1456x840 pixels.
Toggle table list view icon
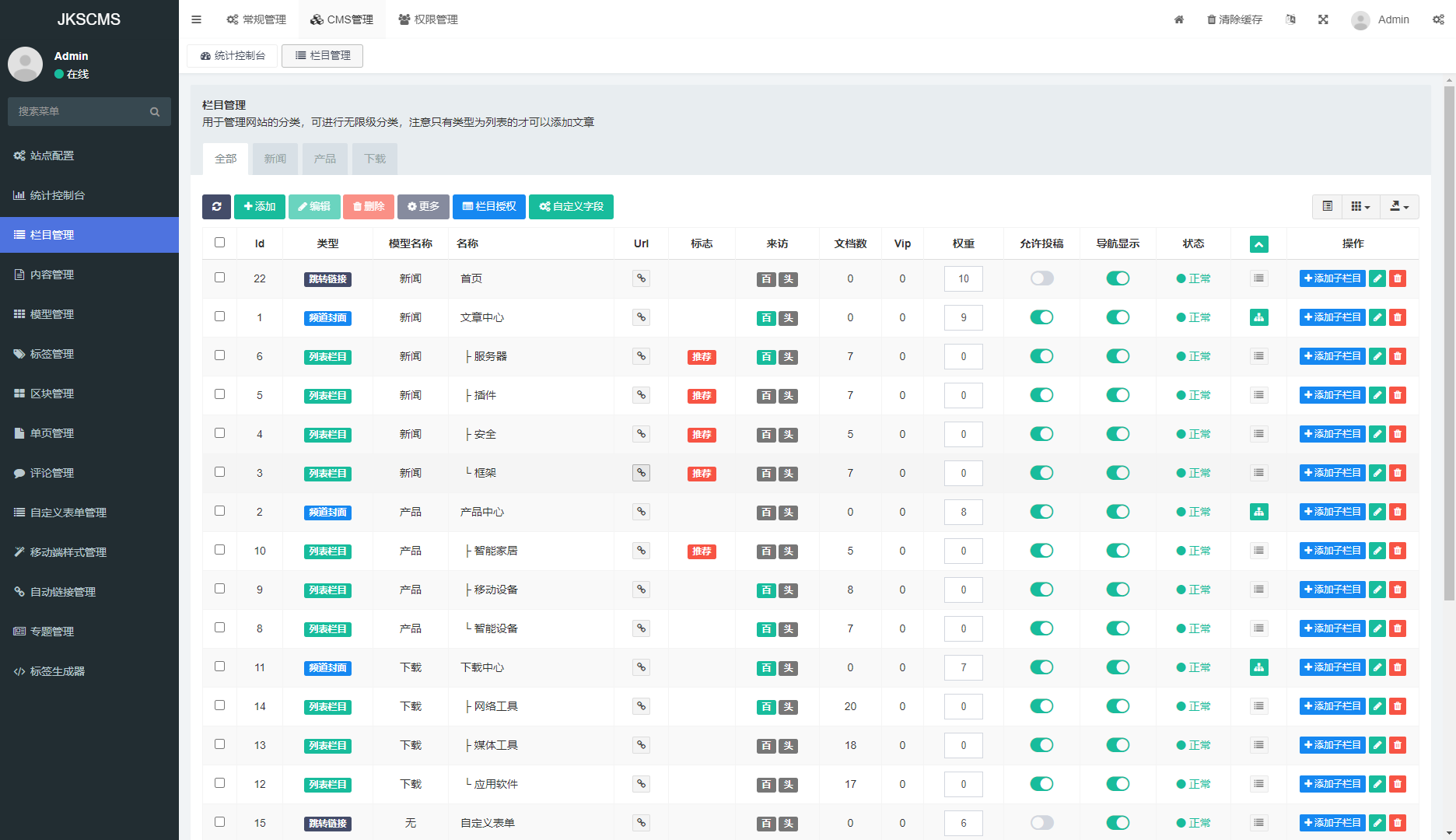click(1328, 206)
